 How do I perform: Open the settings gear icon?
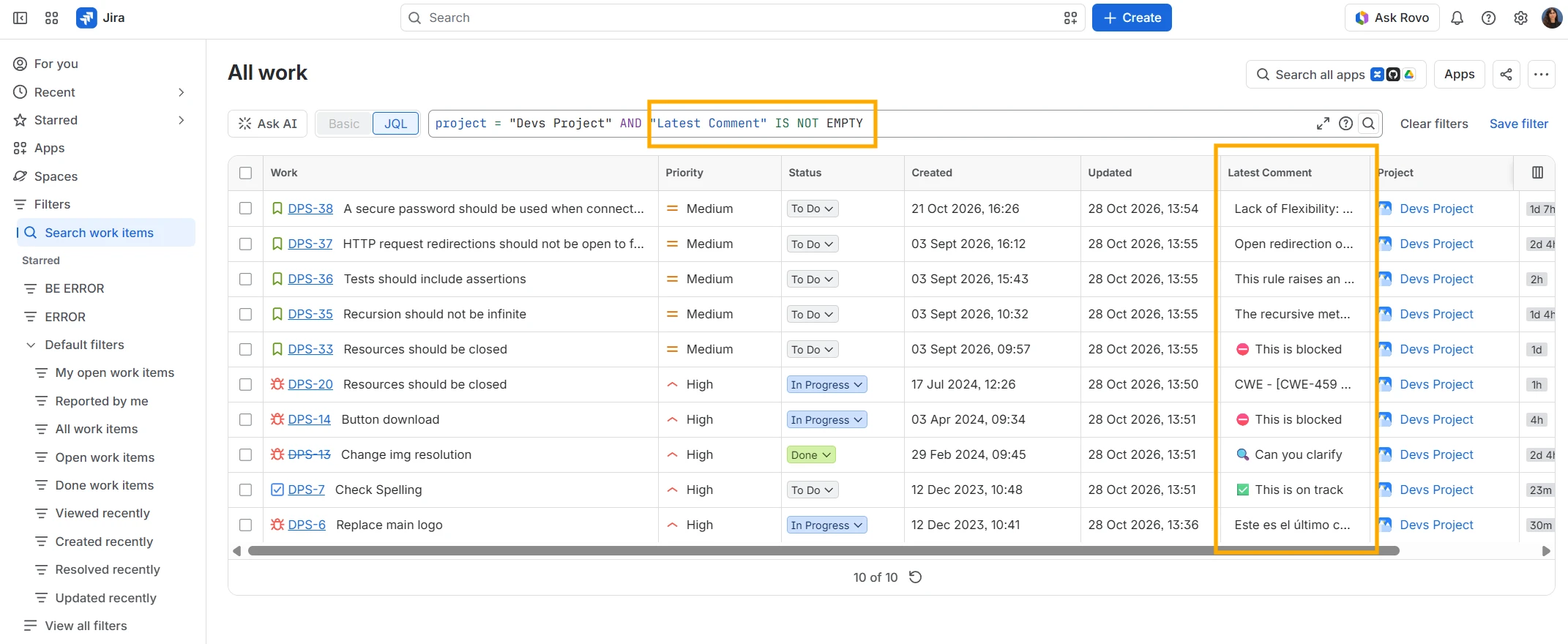coord(1520,18)
